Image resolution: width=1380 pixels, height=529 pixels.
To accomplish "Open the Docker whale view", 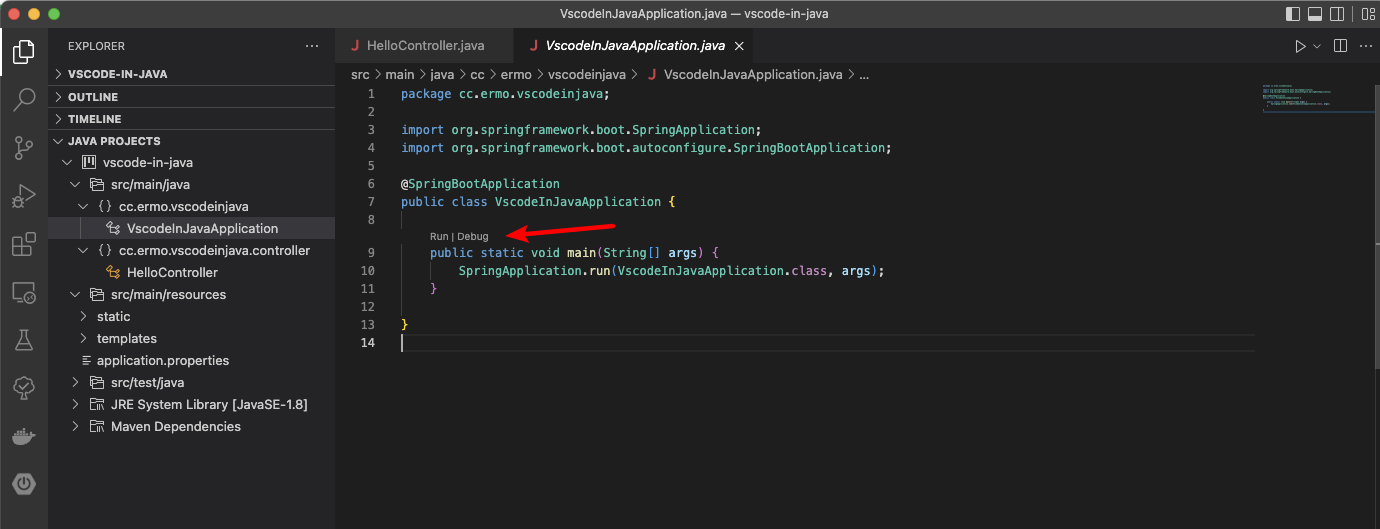I will 24,436.
